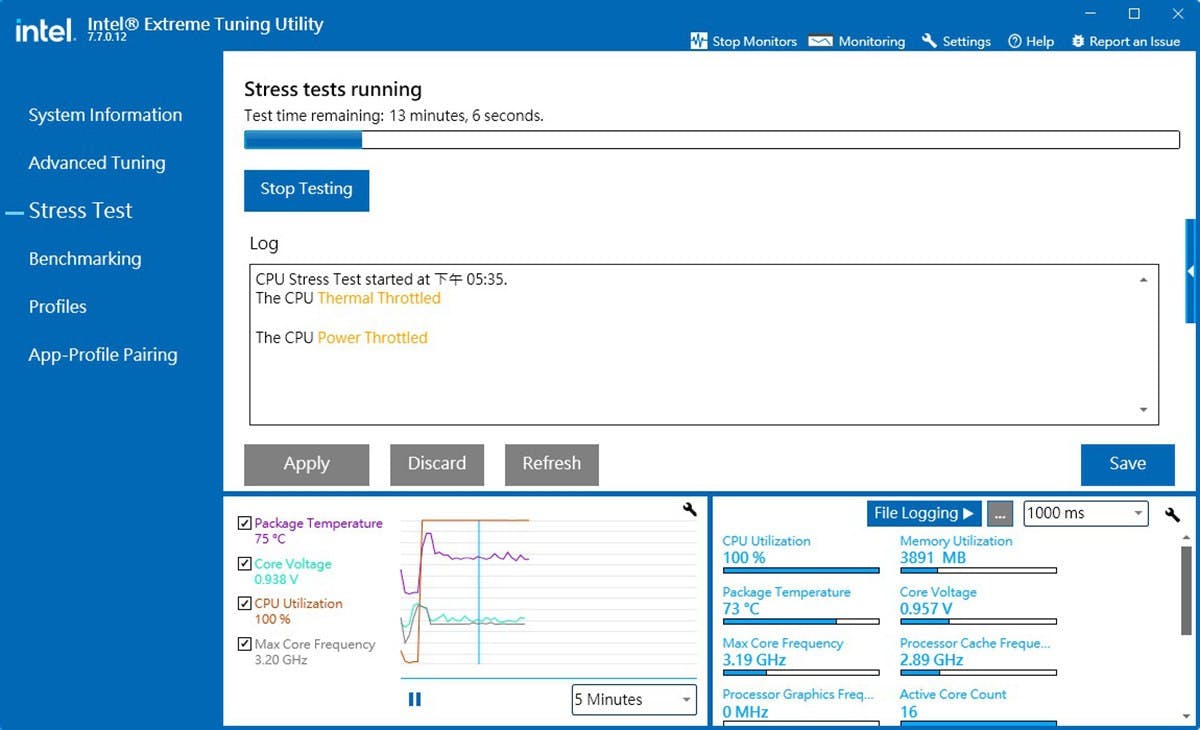Viewport: 1200px width, 730px height.
Task: Open the 1000 ms polling interval dropdown
Action: tap(1085, 513)
